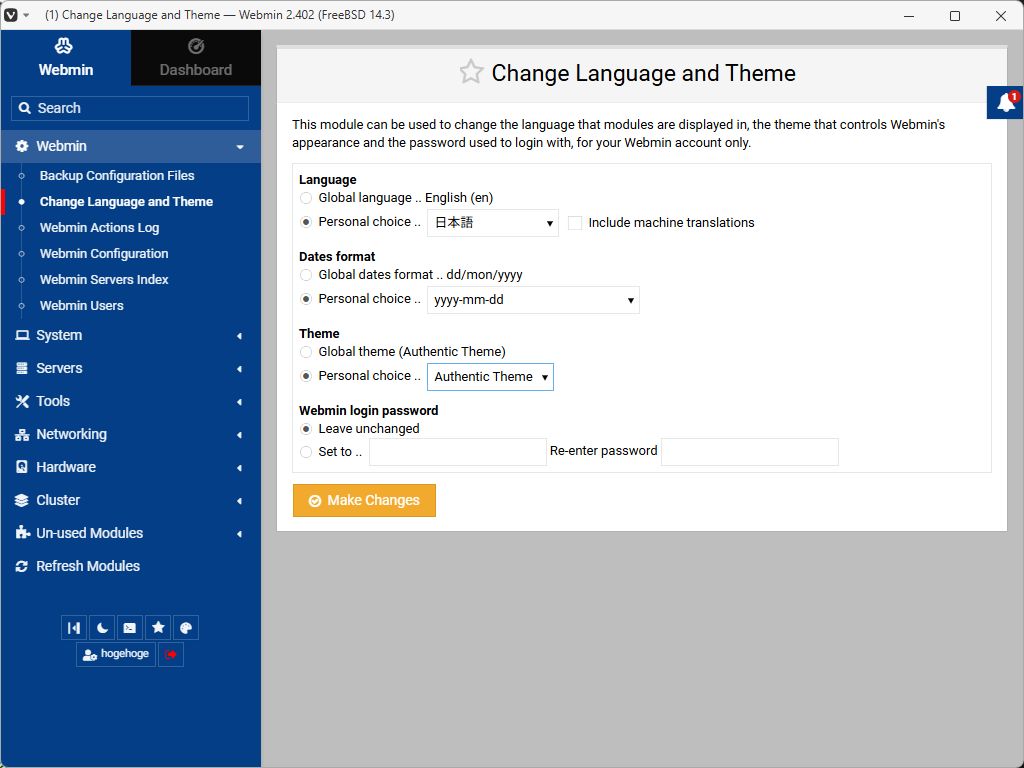
Task: Open Webmin Servers Index
Action: [x=104, y=280]
